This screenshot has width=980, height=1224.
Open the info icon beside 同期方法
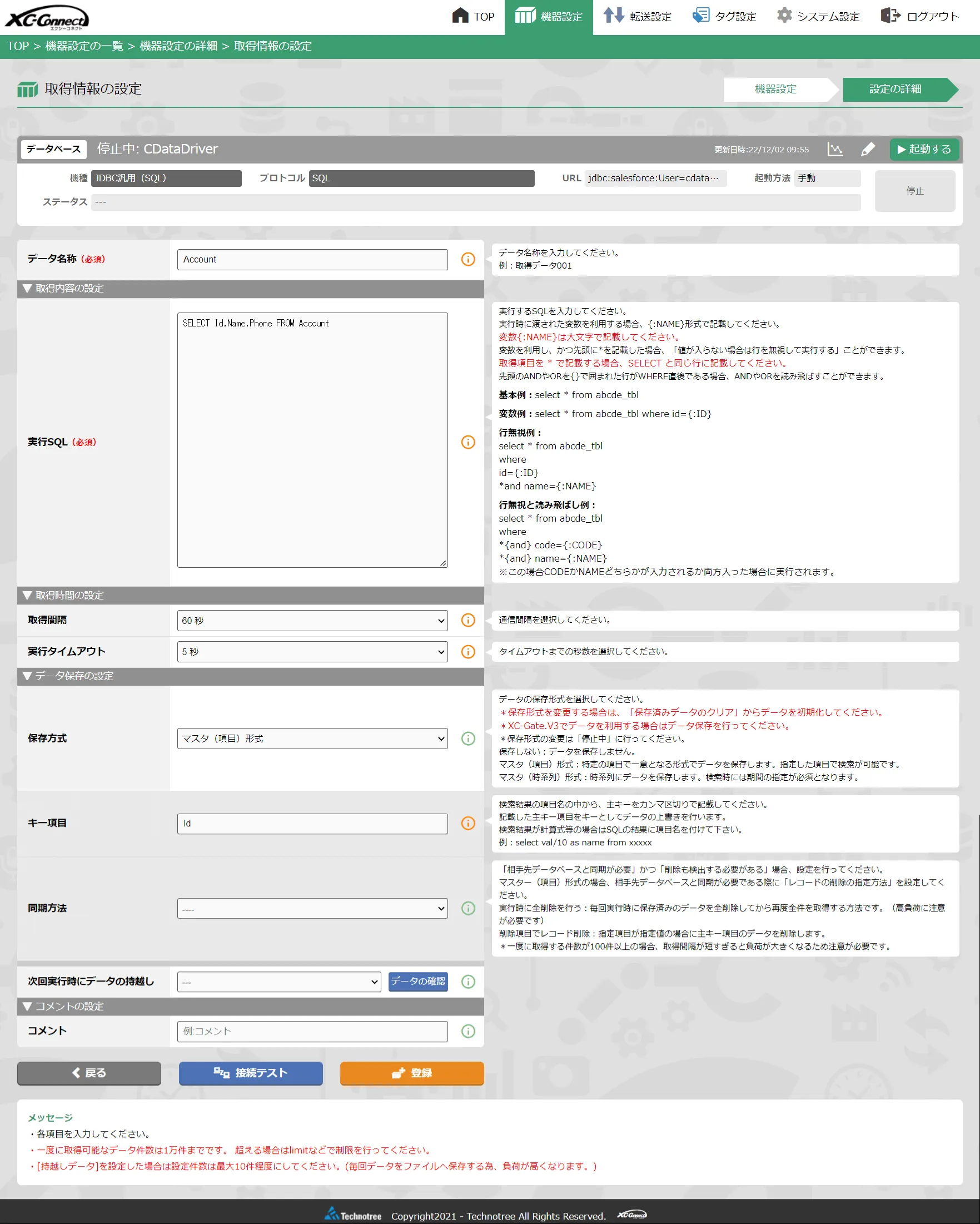[467, 909]
